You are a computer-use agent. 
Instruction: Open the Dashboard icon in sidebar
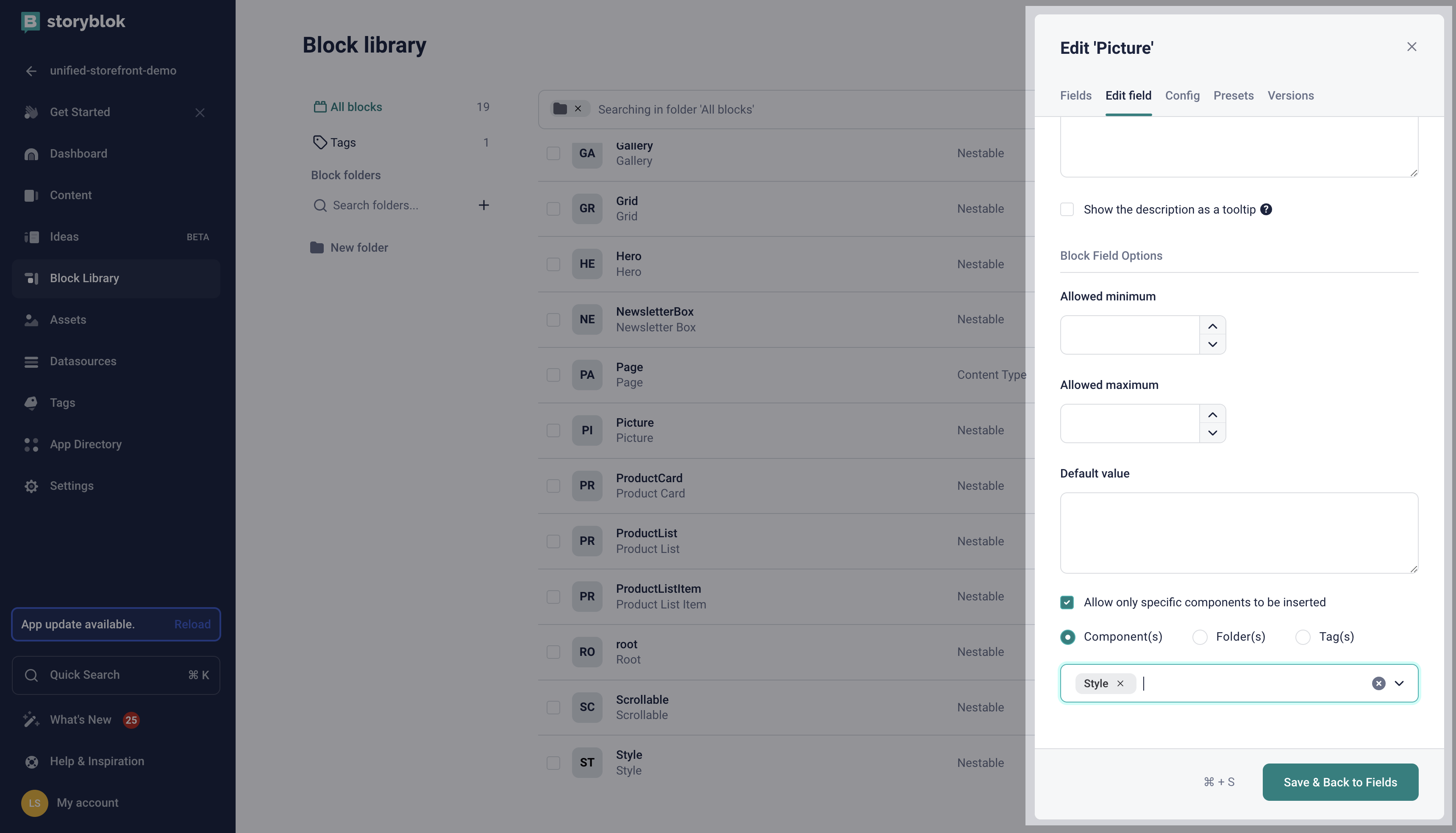coord(31,154)
